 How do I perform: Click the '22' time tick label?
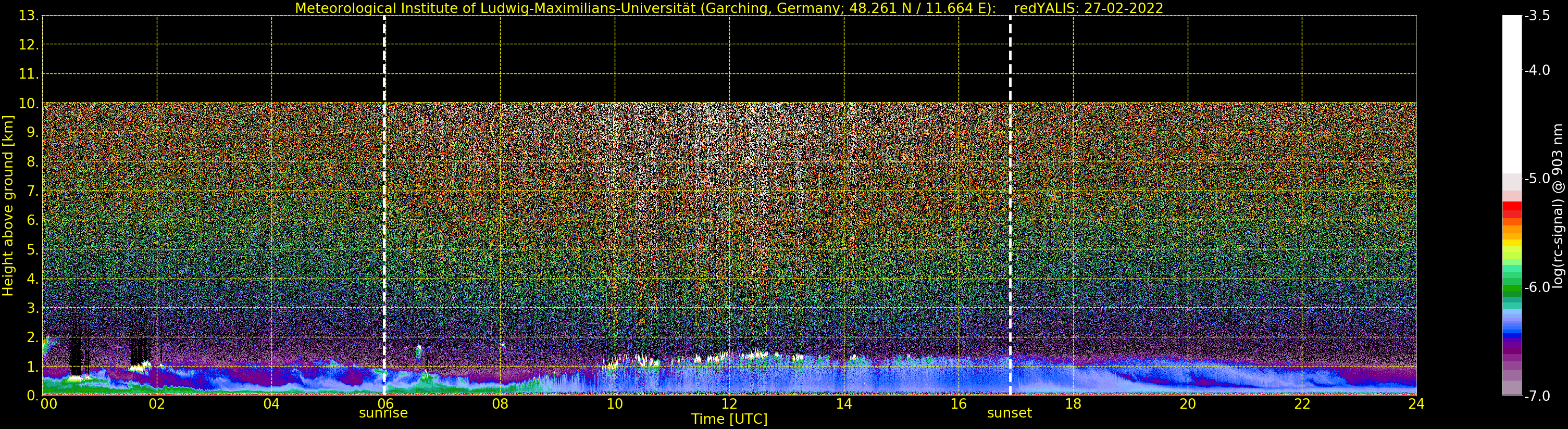pyautogui.click(x=1302, y=403)
